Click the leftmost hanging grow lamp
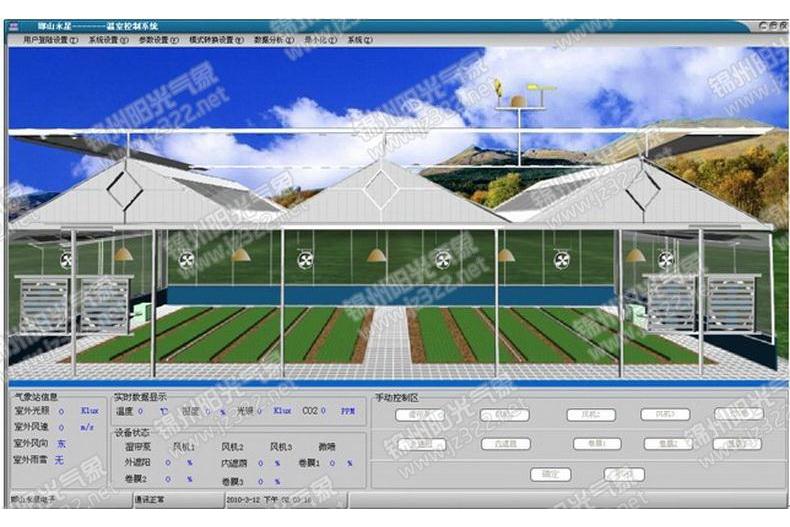 coord(123,254)
